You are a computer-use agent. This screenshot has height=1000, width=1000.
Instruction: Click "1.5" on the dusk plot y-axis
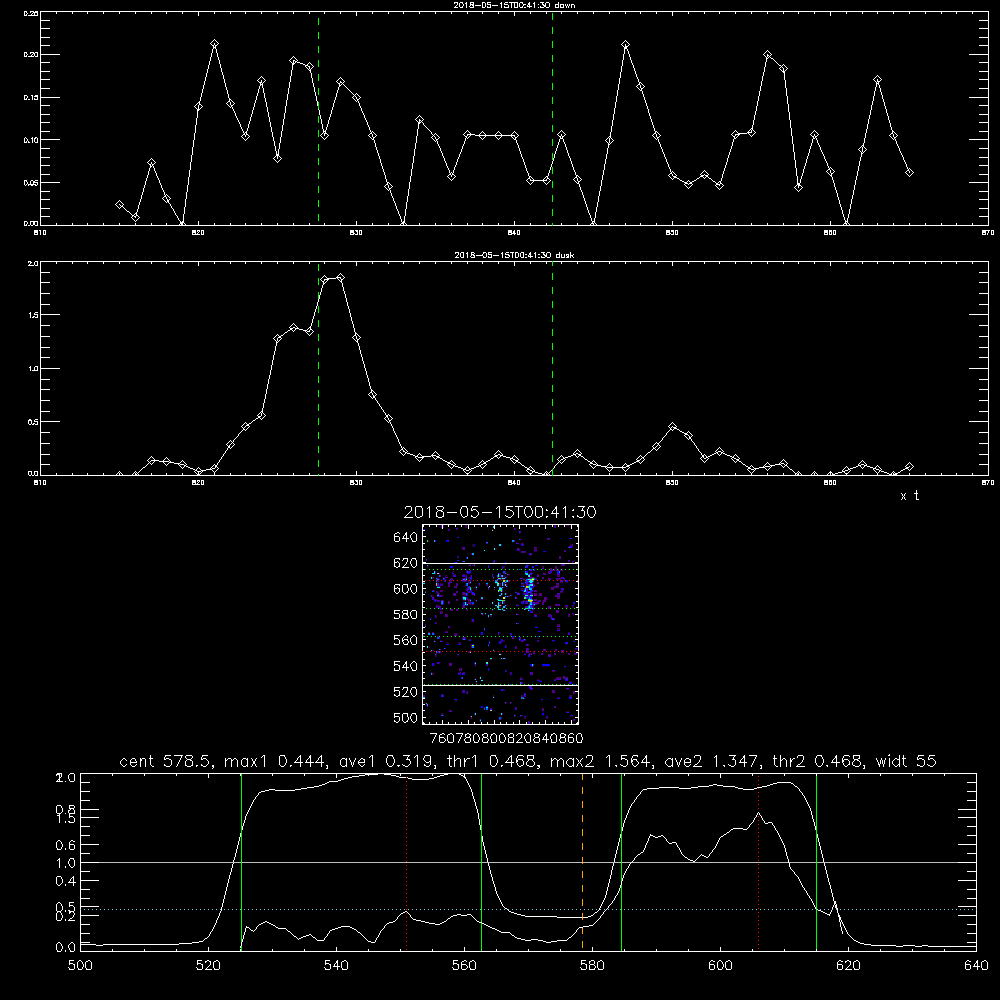point(33,315)
